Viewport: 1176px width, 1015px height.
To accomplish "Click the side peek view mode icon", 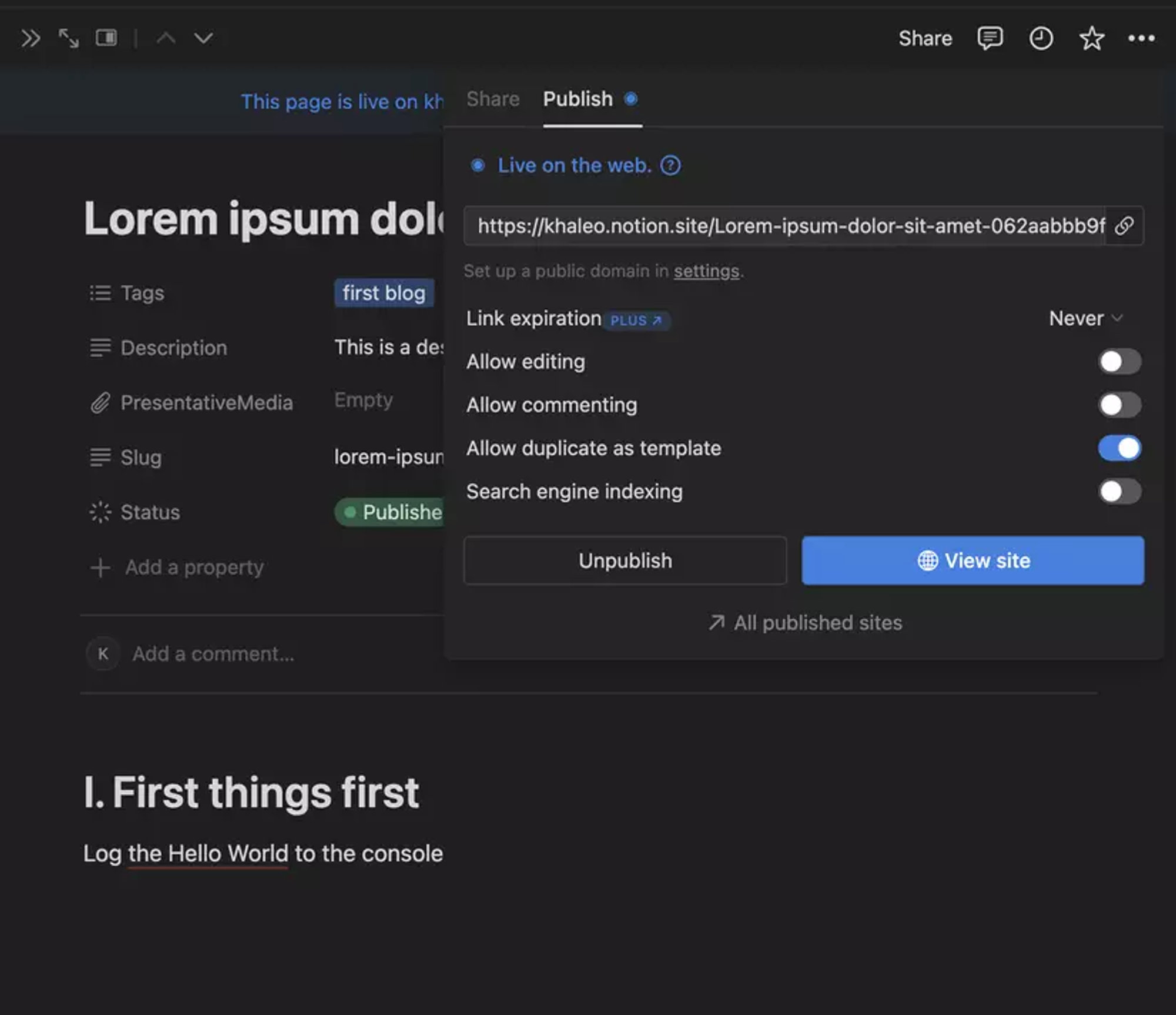I will pyautogui.click(x=106, y=38).
